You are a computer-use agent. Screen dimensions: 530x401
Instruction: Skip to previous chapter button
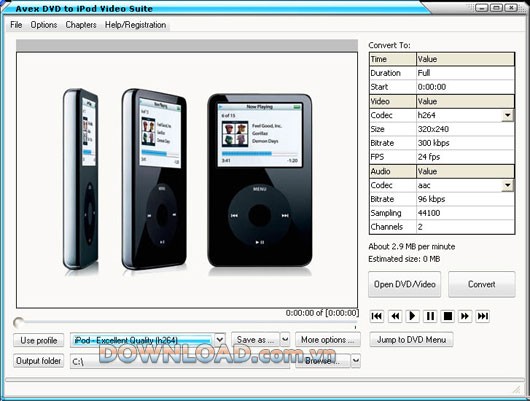[x=377, y=316]
